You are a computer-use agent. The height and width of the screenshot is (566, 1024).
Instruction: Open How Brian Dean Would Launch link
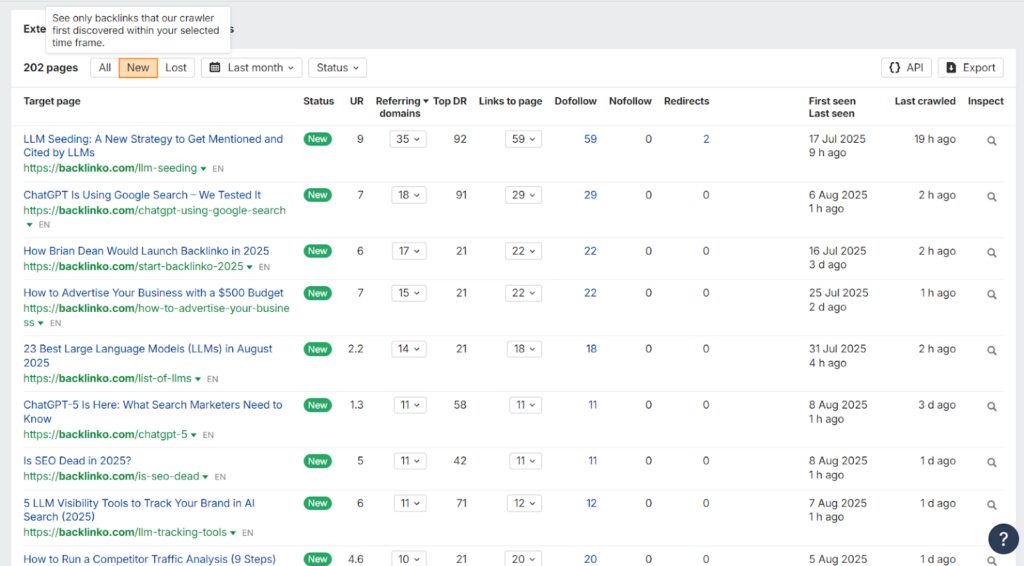[146, 251]
